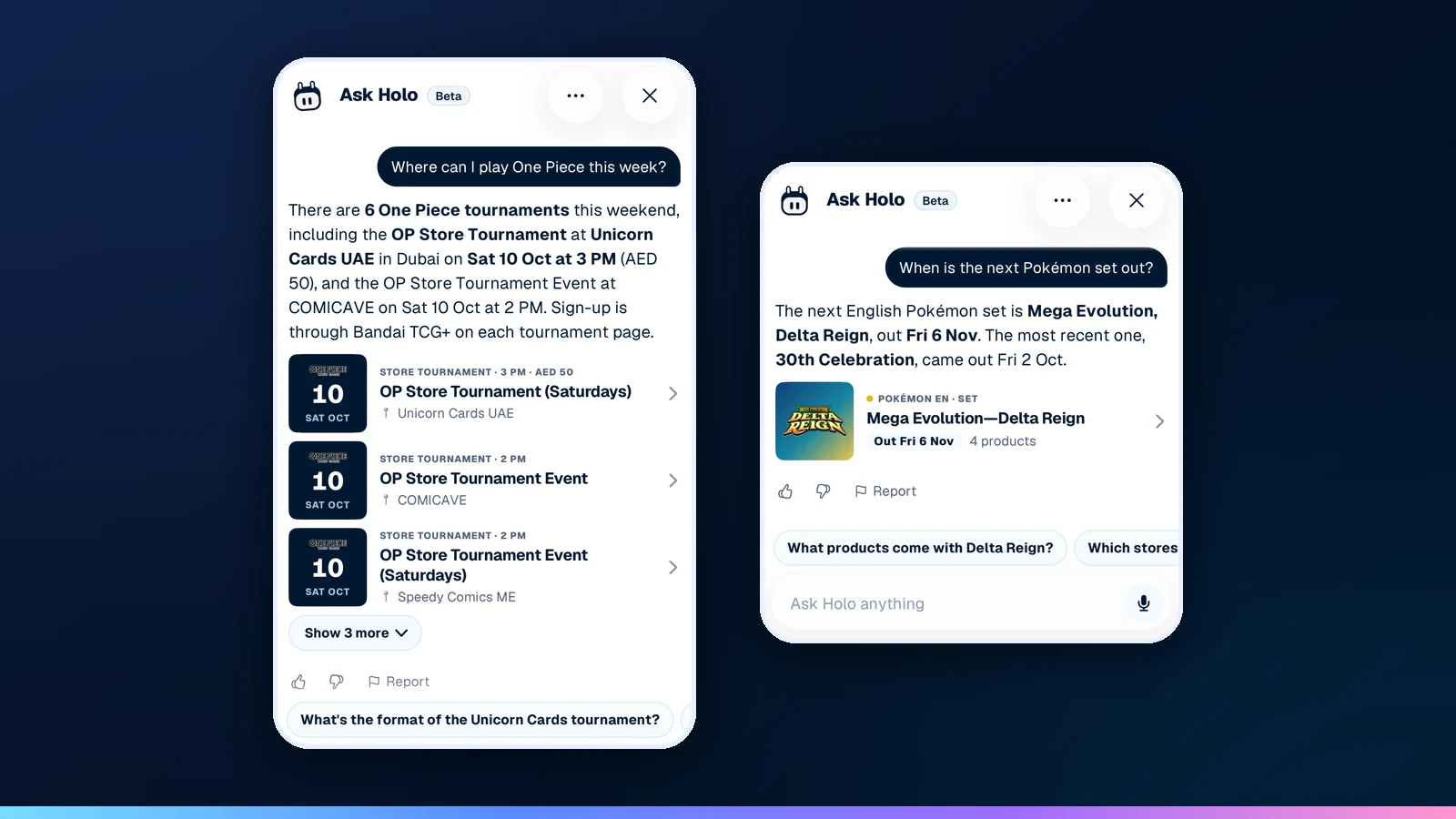Like the Pokémon set answer with thumbs up
Image resolution: width=1456 pixels, height=819 pixels.
(785, 491)
